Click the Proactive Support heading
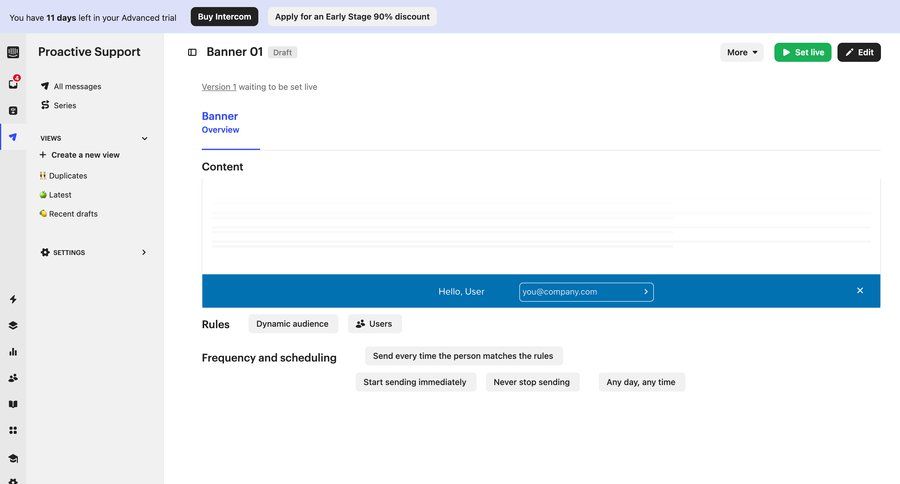 (89, 52)
